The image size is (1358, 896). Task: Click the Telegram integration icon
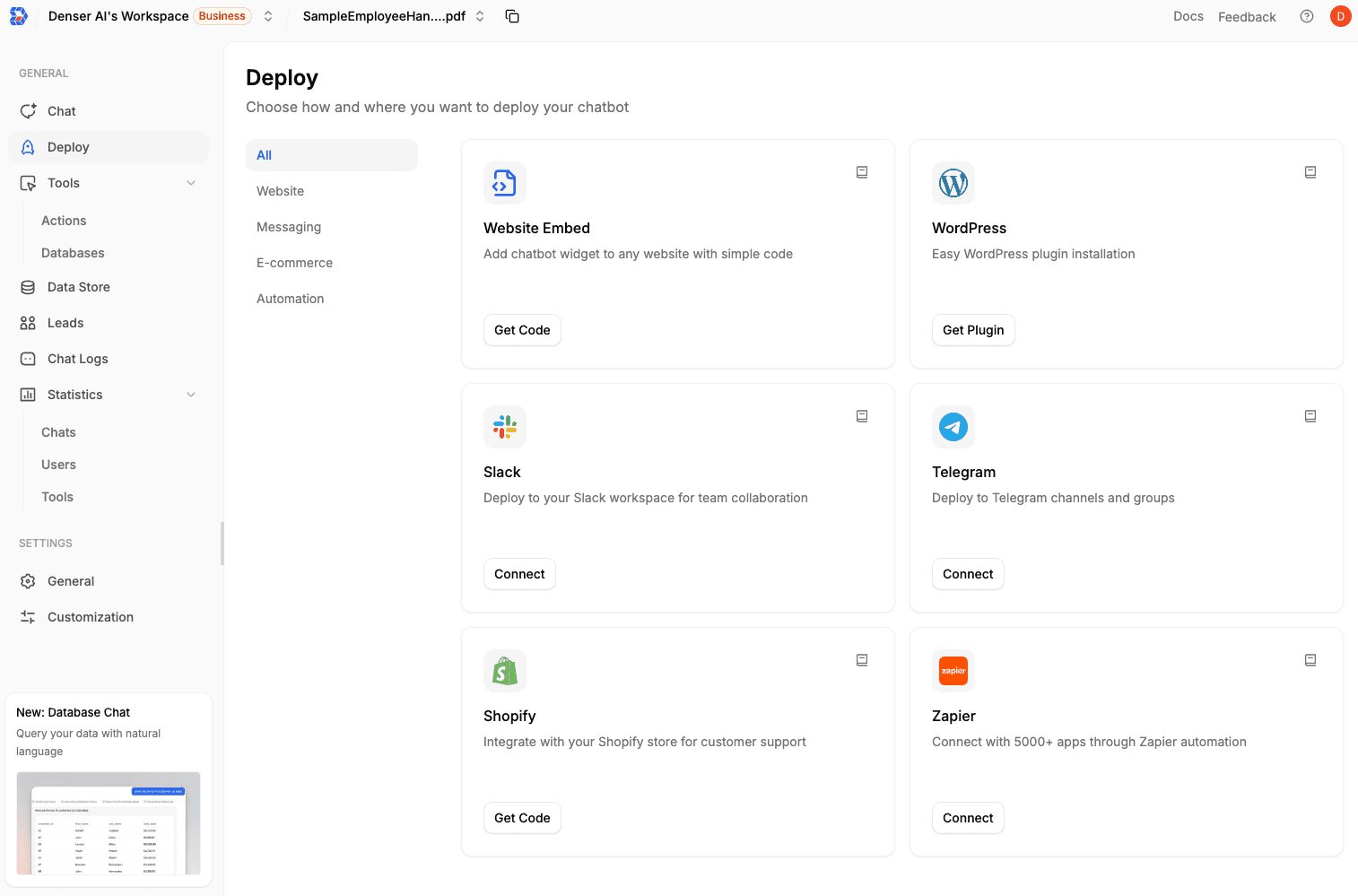[953, 427]
